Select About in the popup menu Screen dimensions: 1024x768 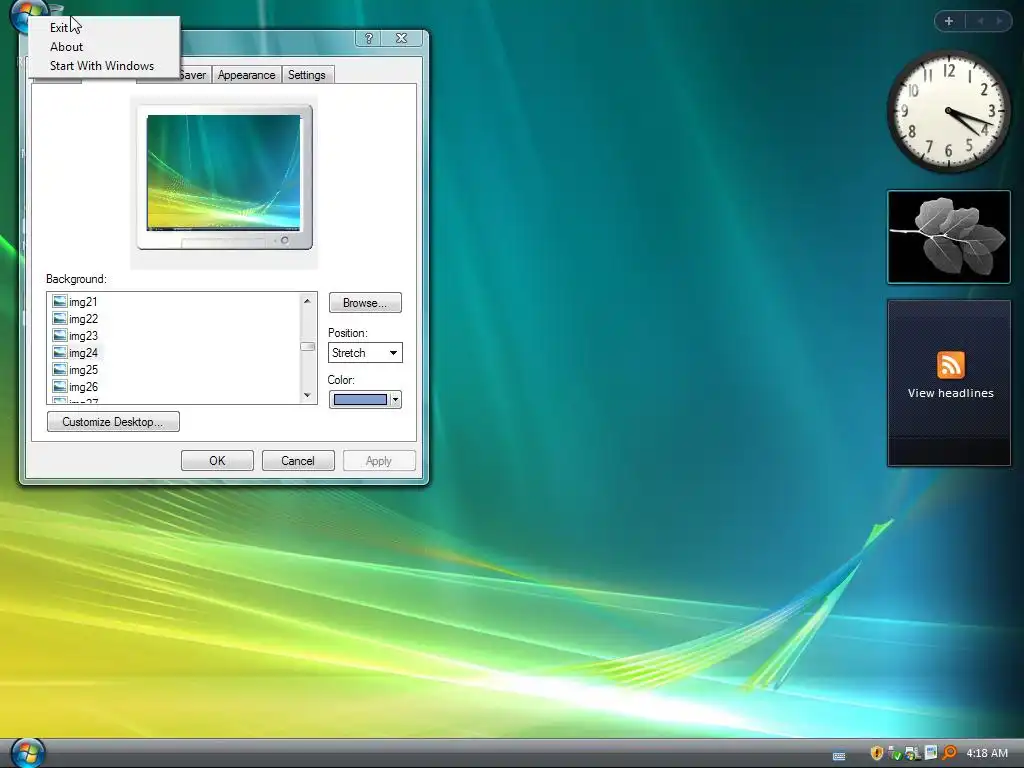[66, 46]
